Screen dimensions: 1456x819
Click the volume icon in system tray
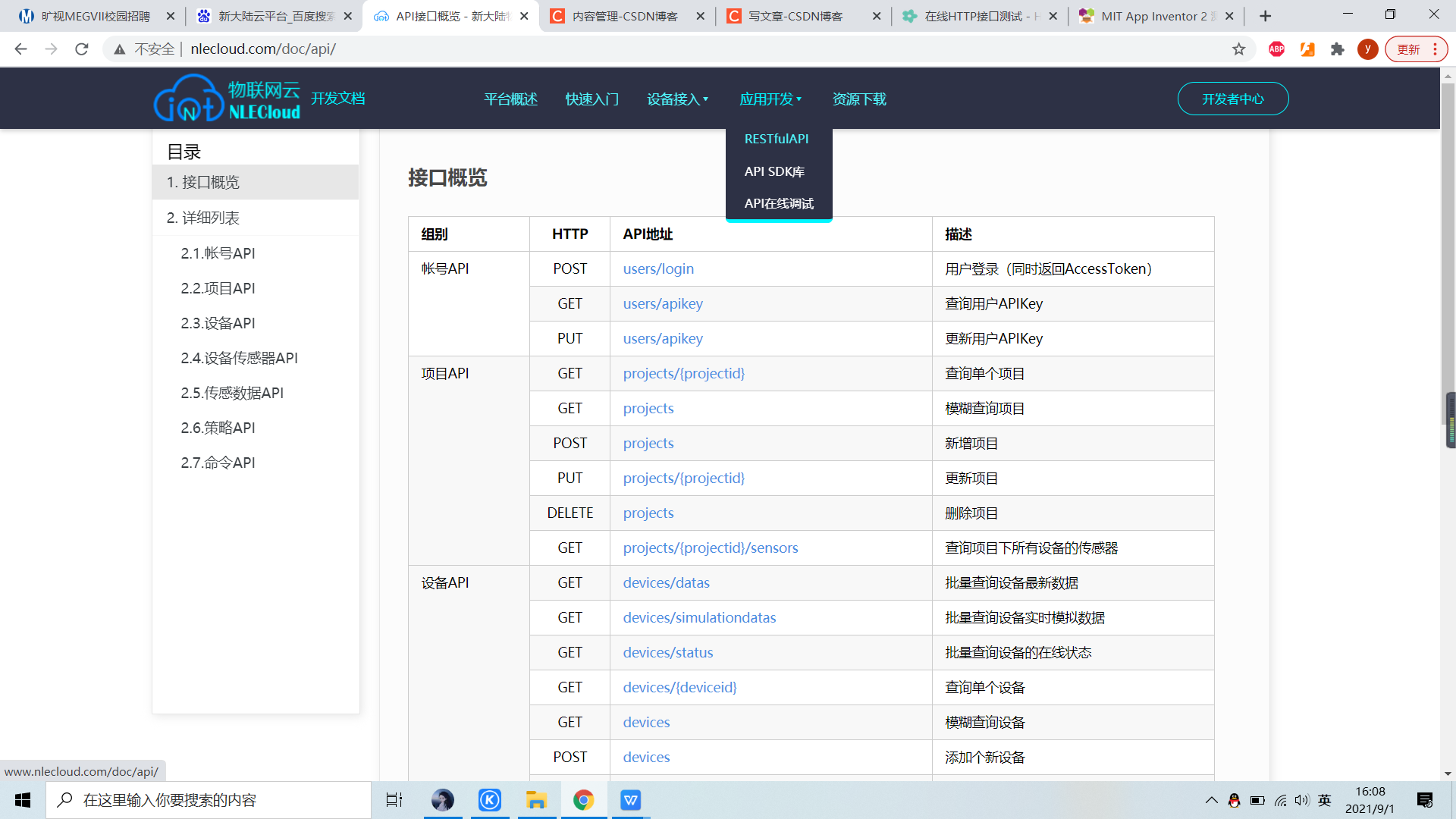[1302, 800]
